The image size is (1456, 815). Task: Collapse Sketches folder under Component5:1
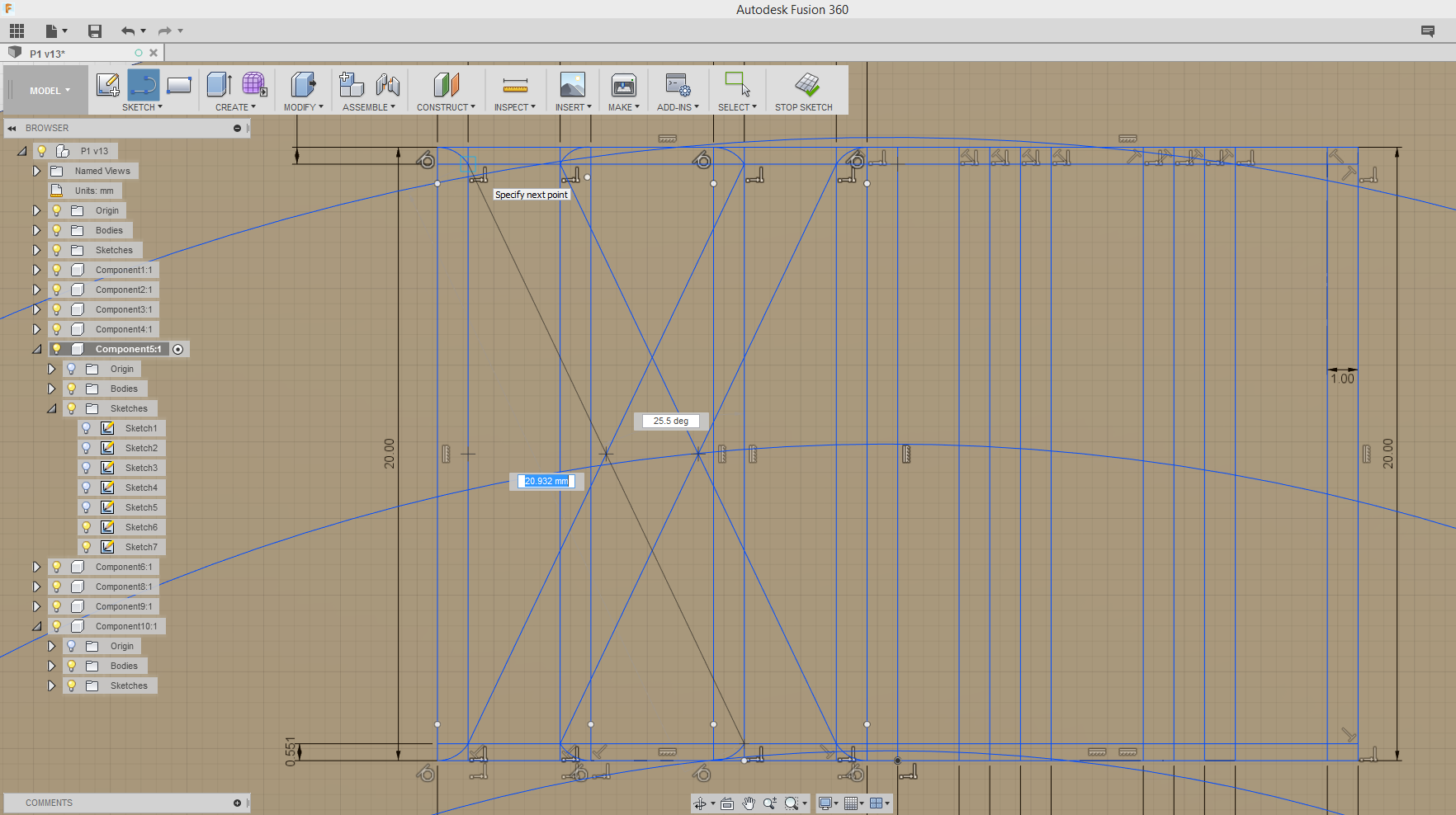click(x=51, y=408)
